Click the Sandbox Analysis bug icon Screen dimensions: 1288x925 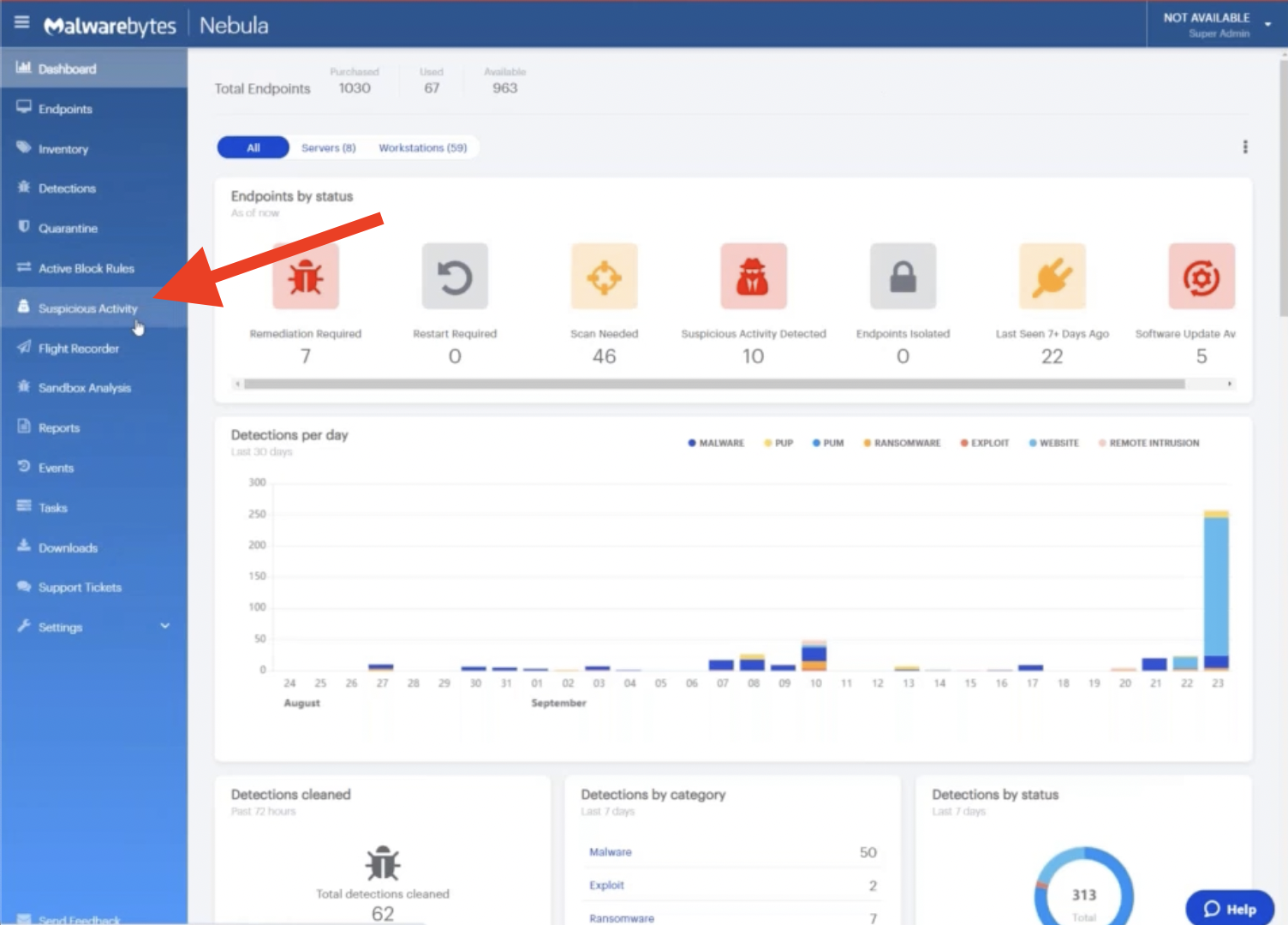(23, 387)
